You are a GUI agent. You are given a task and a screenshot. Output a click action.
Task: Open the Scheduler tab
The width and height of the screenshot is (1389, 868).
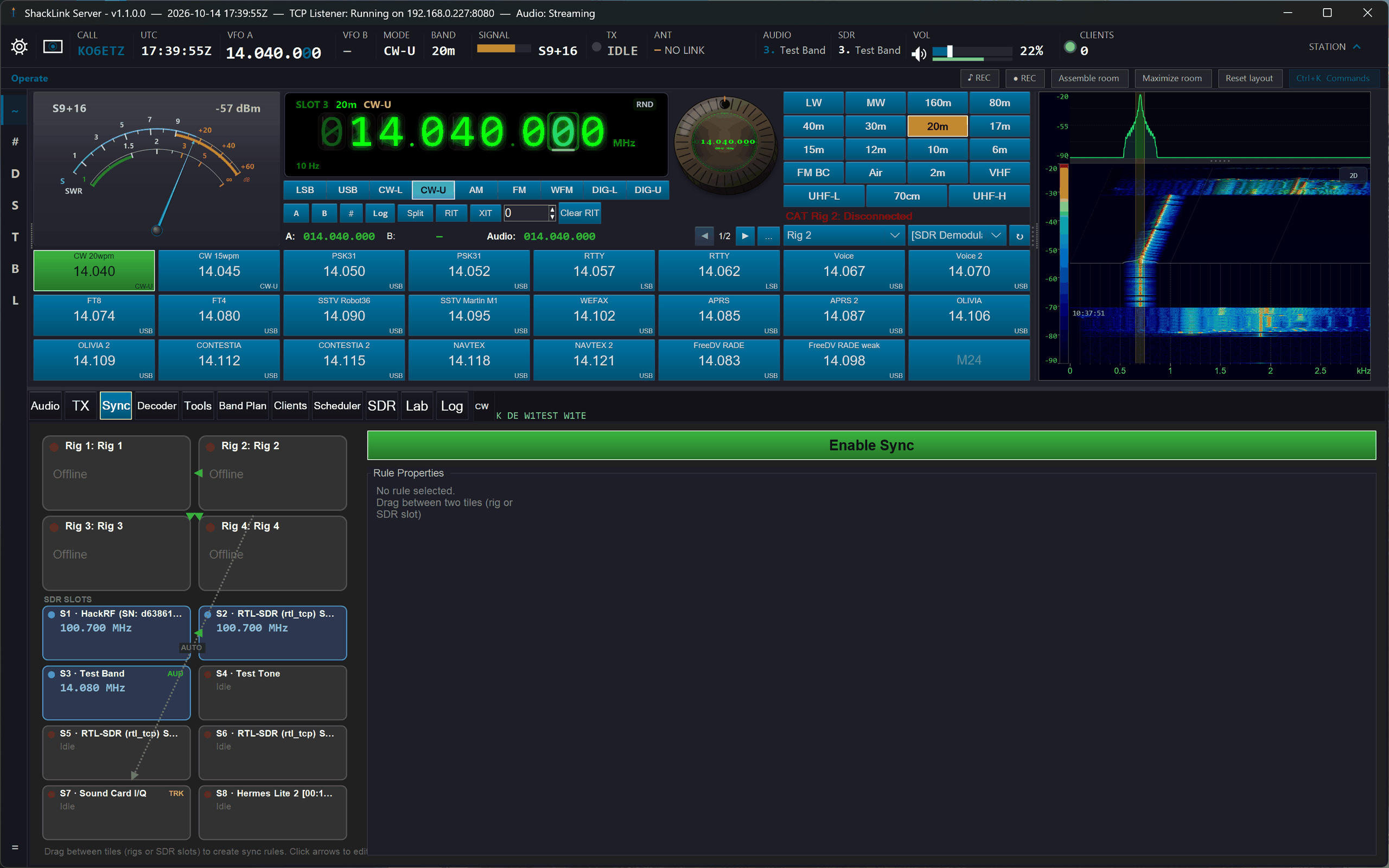coord(337,406)
